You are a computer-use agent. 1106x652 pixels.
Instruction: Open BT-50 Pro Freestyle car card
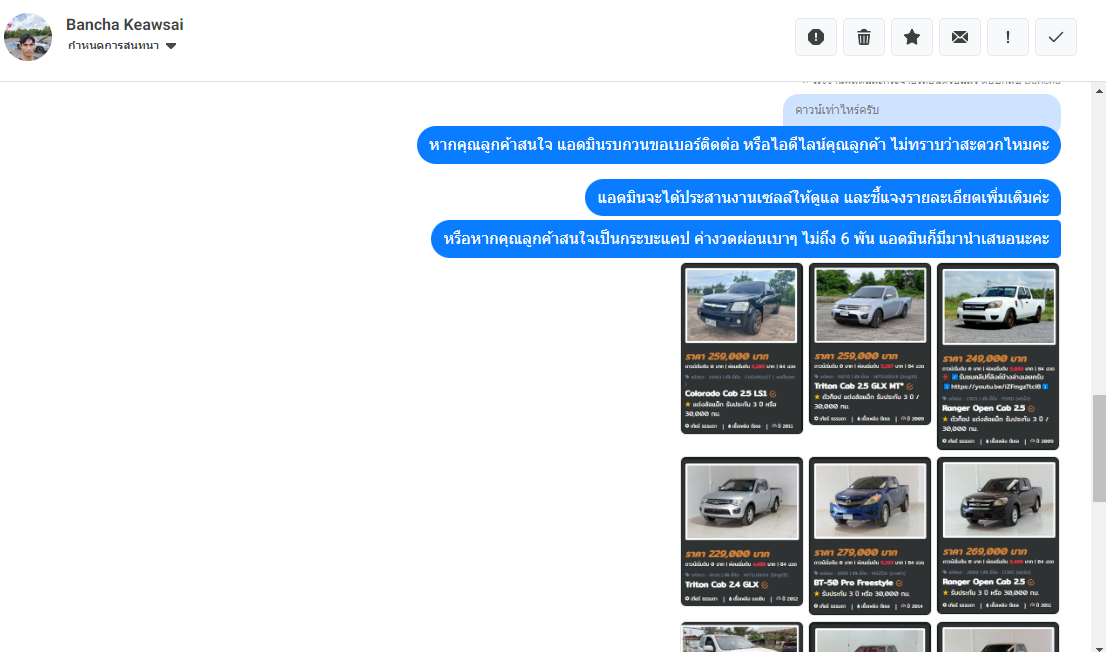(x=870, y=536)
